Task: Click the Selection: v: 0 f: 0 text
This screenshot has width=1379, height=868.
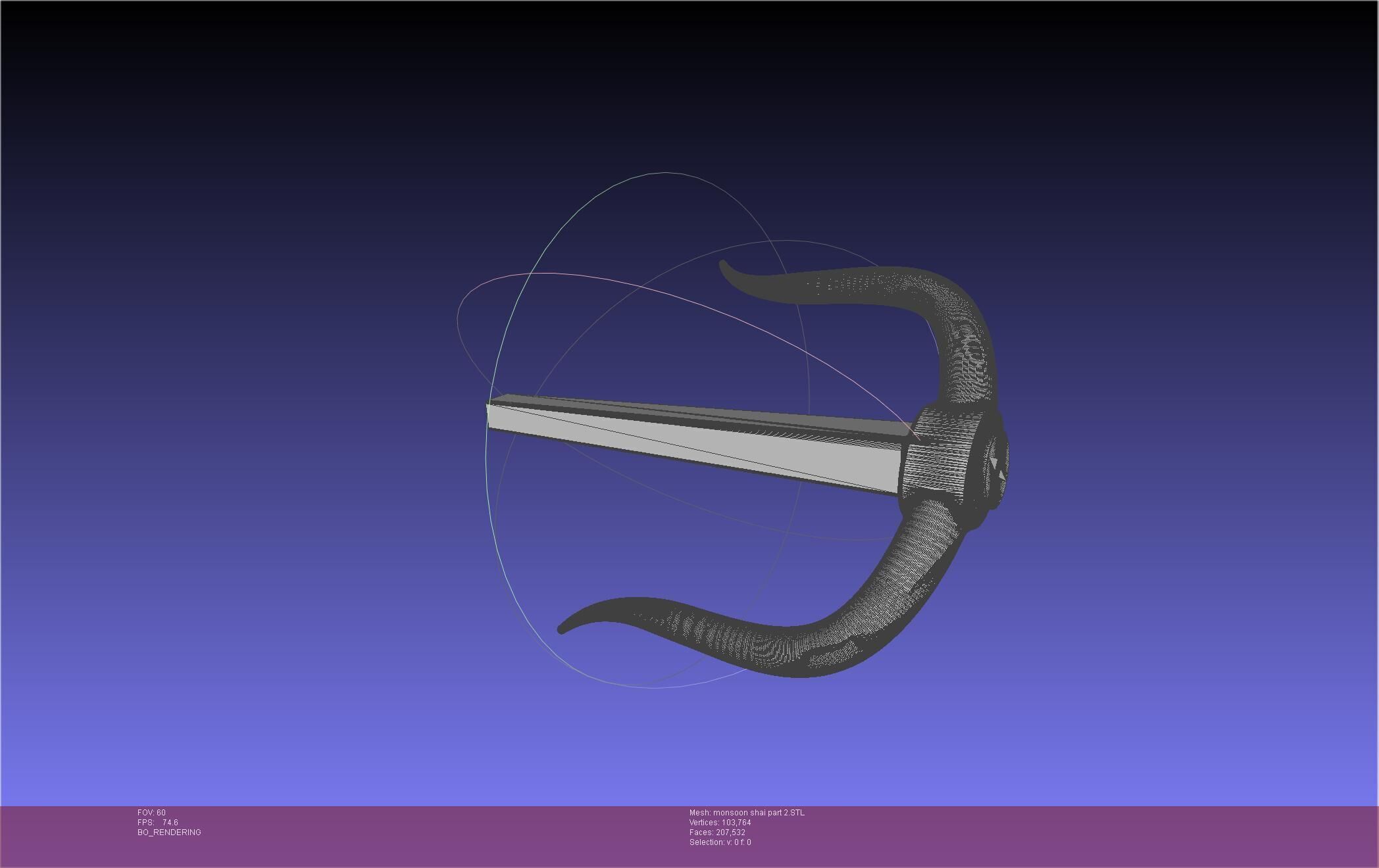Action: point(720,842)
